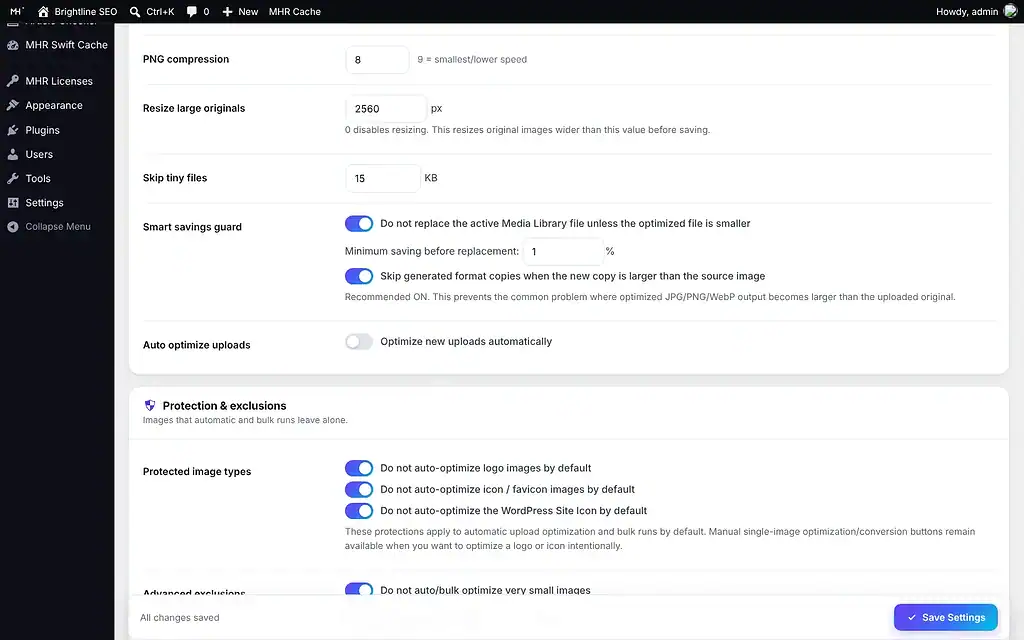
Task: Open the Tools menu
Action: click(x=57, y=178)
